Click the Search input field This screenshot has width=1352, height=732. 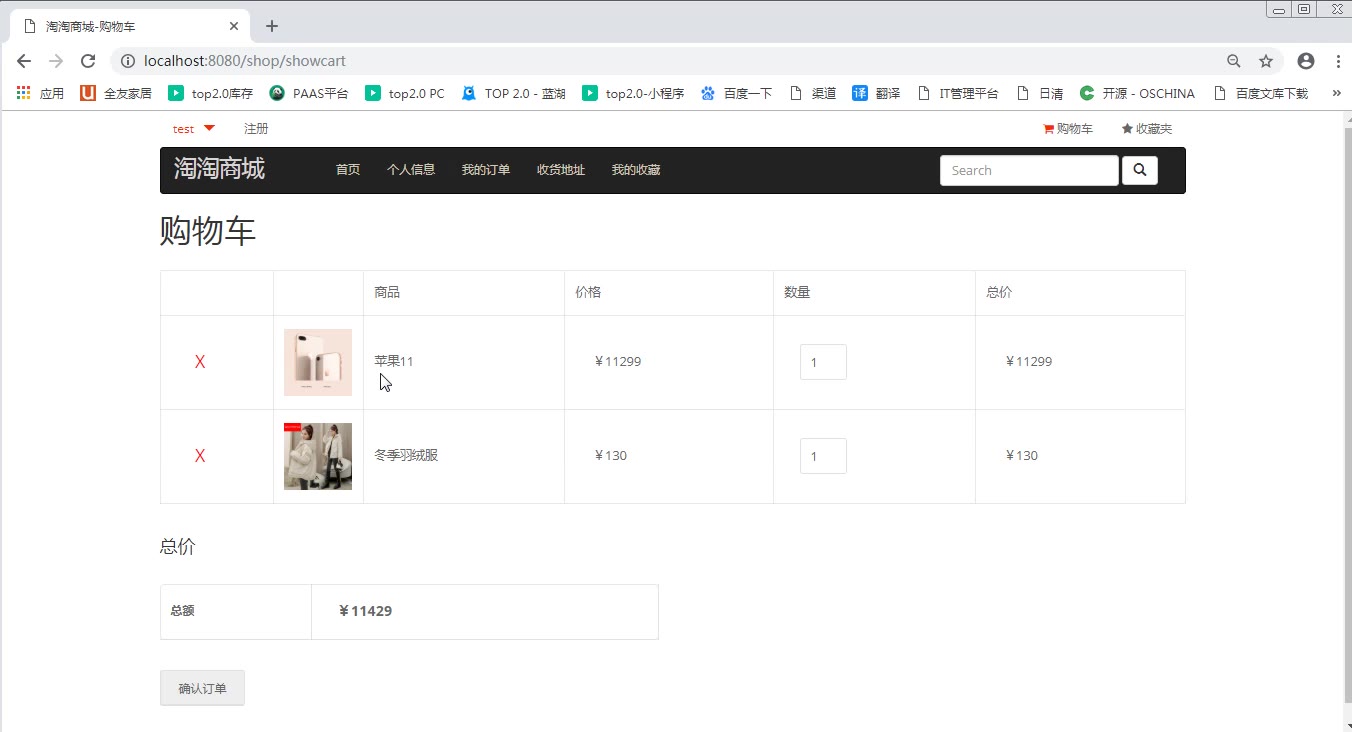pos(1028,171)
